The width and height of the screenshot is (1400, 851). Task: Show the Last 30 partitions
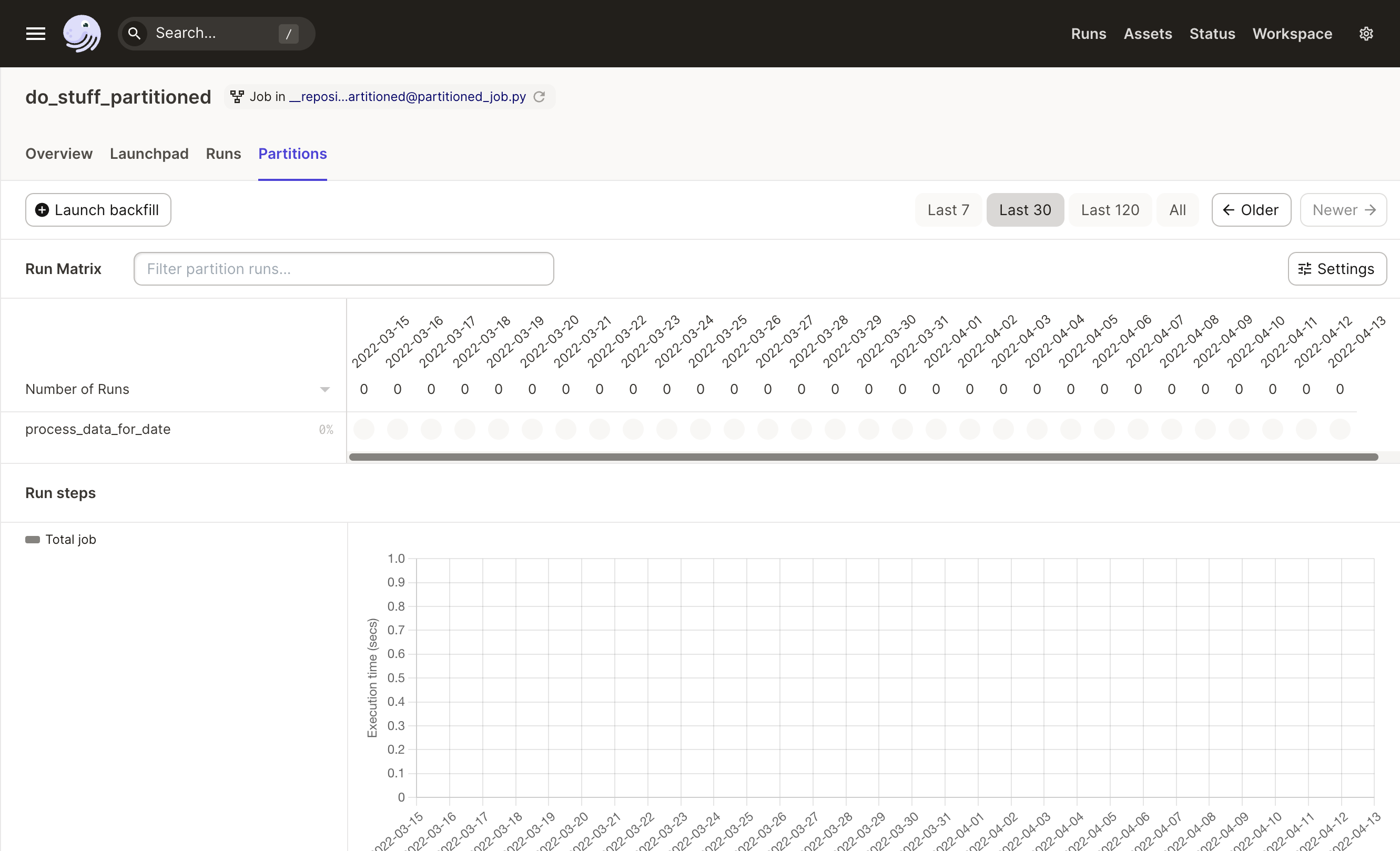tap(1024, 210)
